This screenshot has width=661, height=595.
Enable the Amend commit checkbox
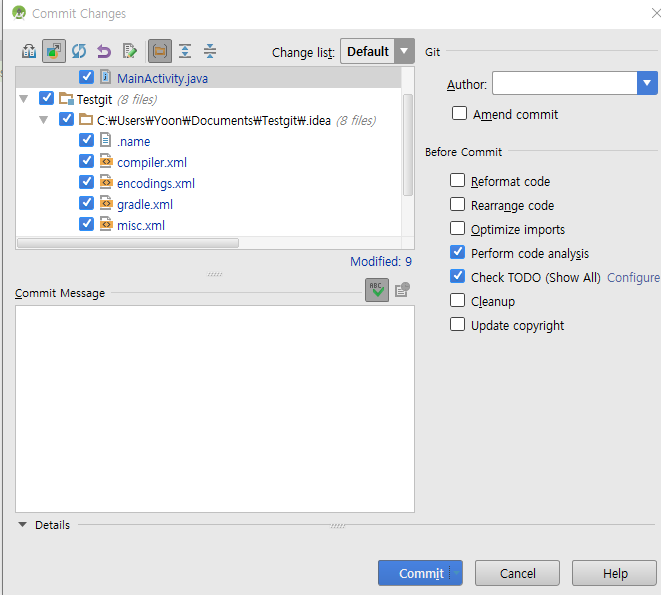[459, 113]
